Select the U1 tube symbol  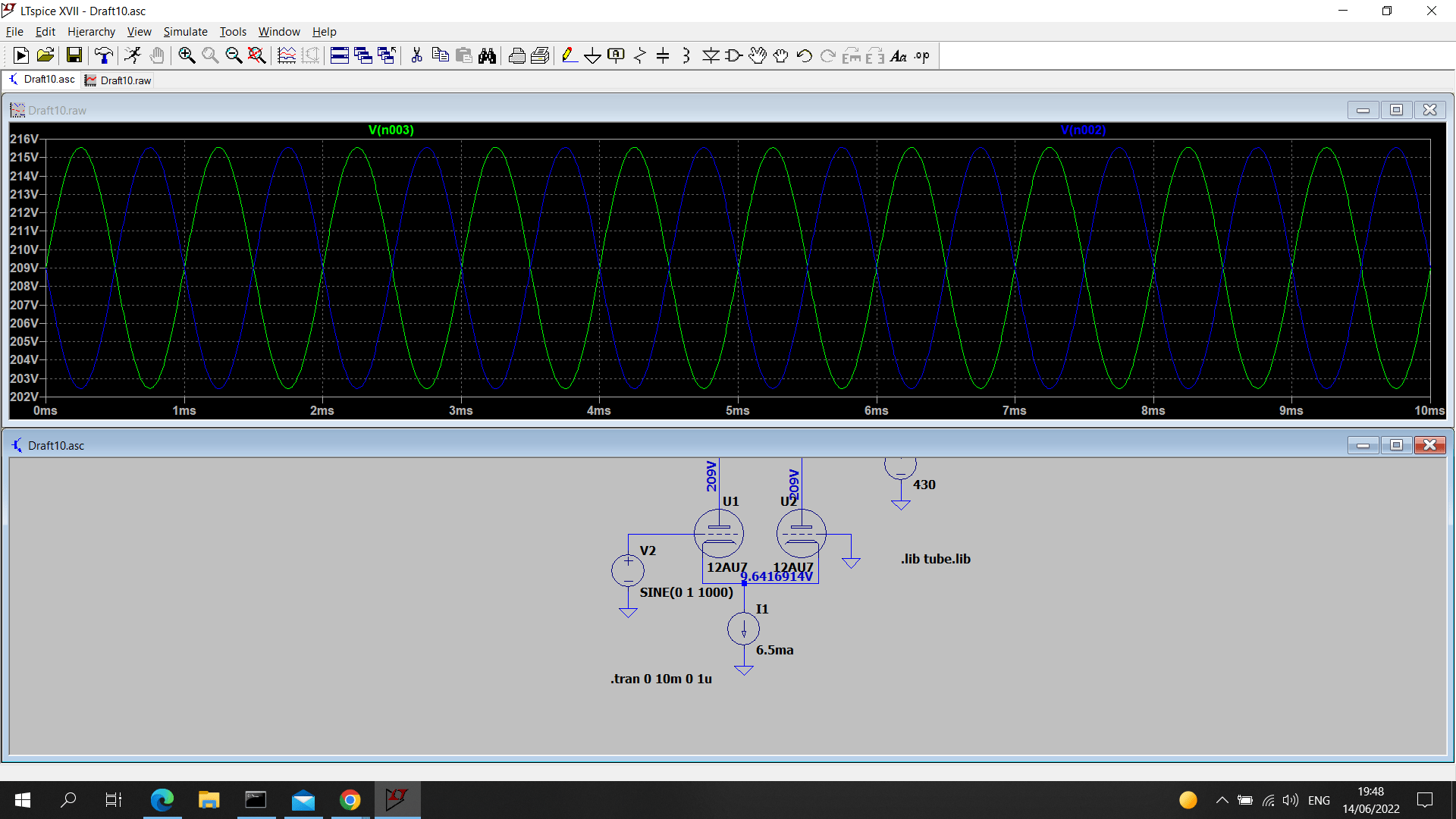pos(719,534)
